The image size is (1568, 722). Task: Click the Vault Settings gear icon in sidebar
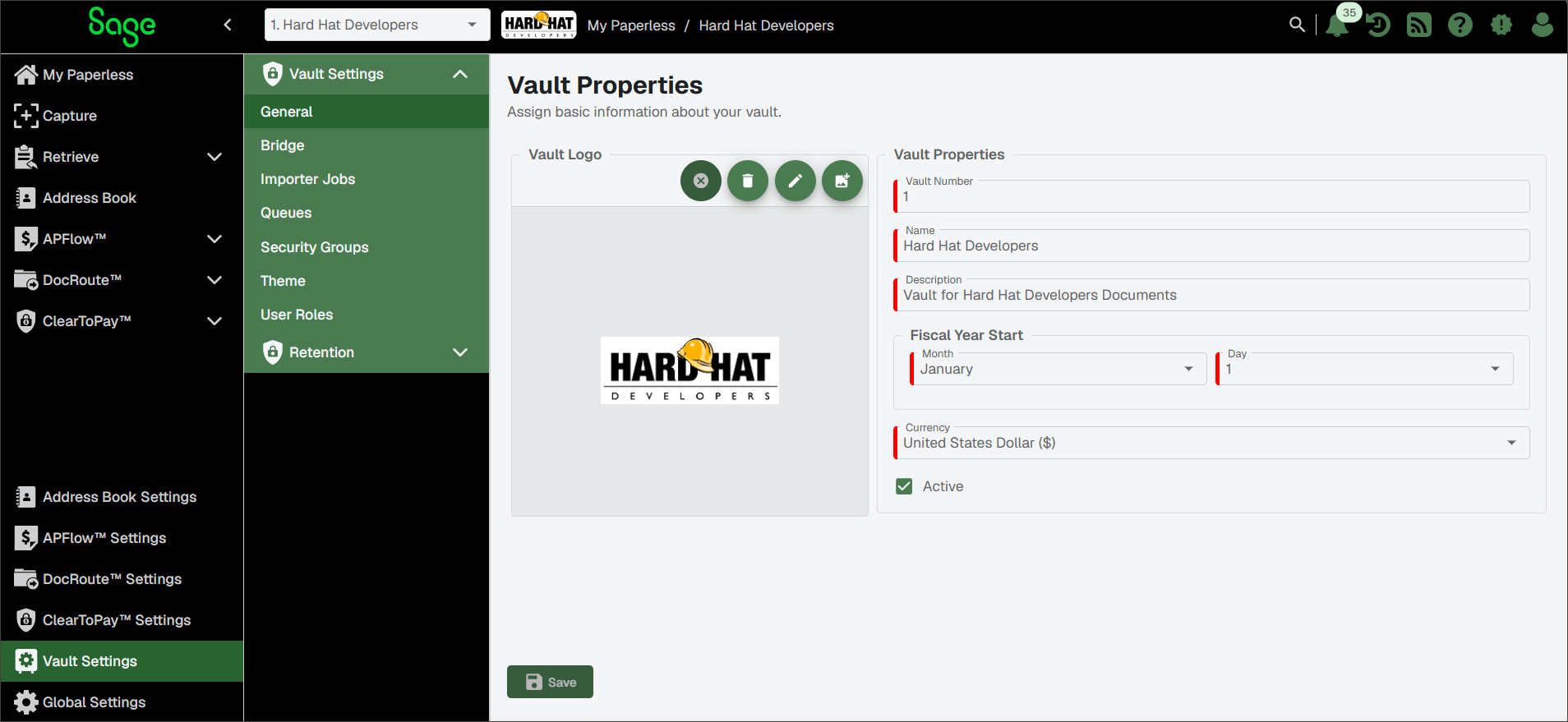pyautogui.click(x=26, y=661)
